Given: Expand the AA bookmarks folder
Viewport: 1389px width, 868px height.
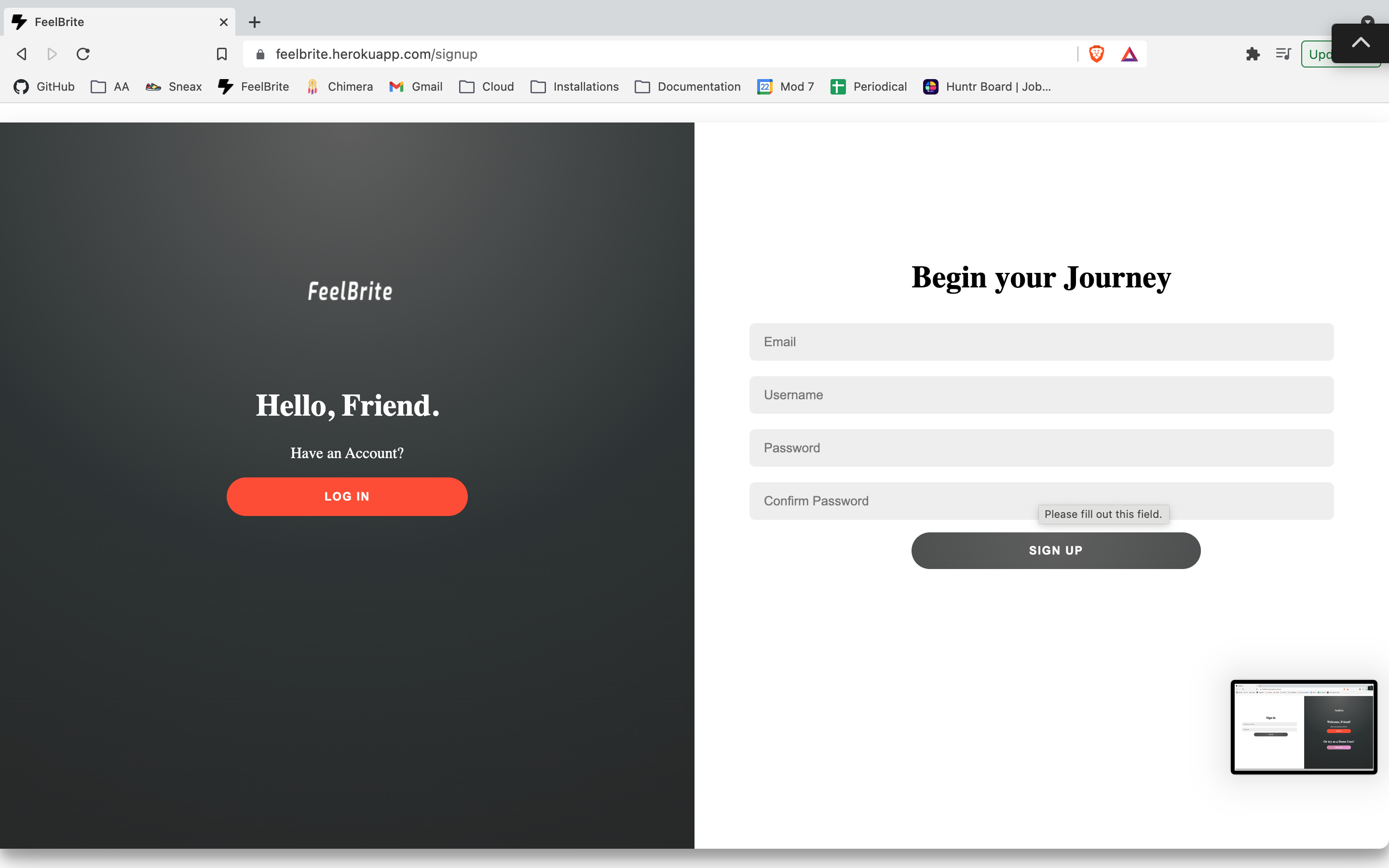Looking at the screenshot, I should (x=110, y=87).
